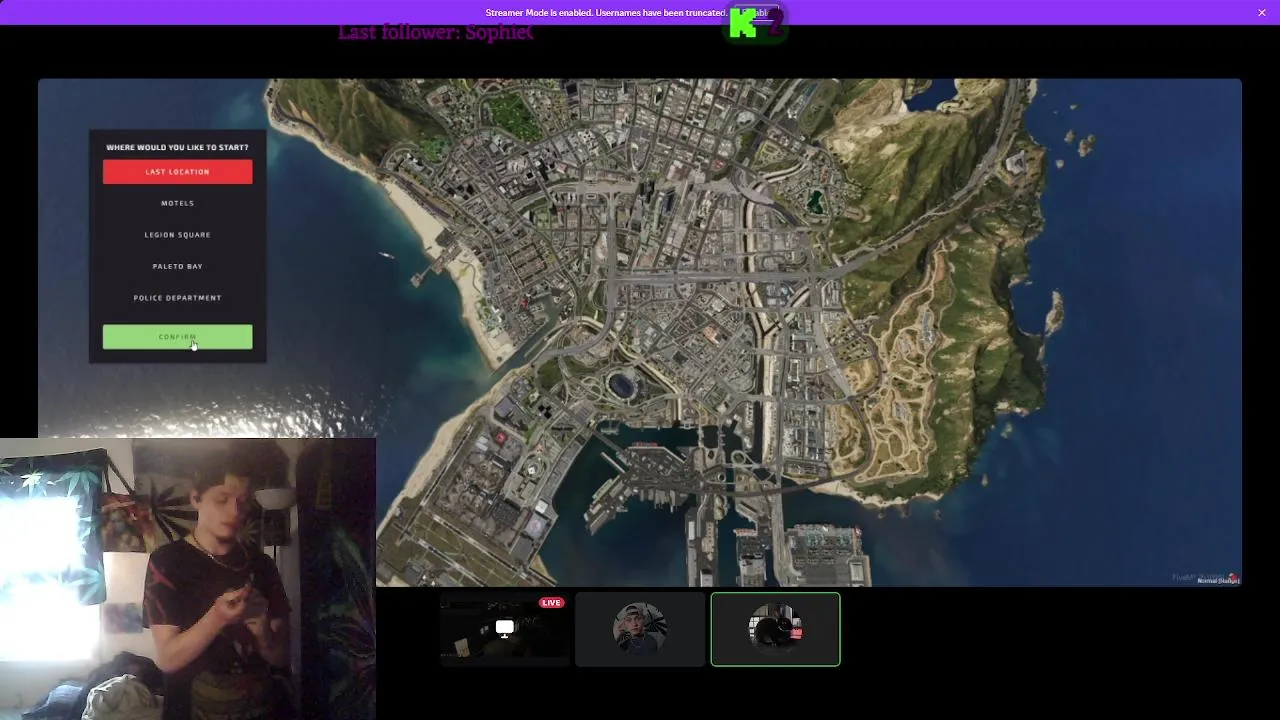
Task: Click the red LIVE badge
Action: 551,603
